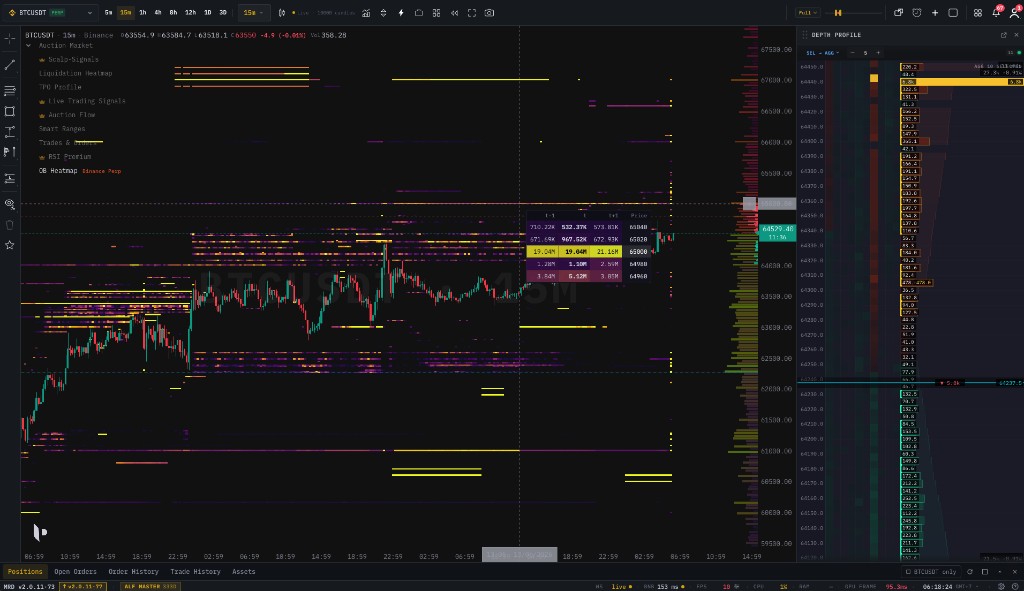Open the user profile icon
The width and height of the screenshot is (1024, 591).
[x=1015, y=12]
